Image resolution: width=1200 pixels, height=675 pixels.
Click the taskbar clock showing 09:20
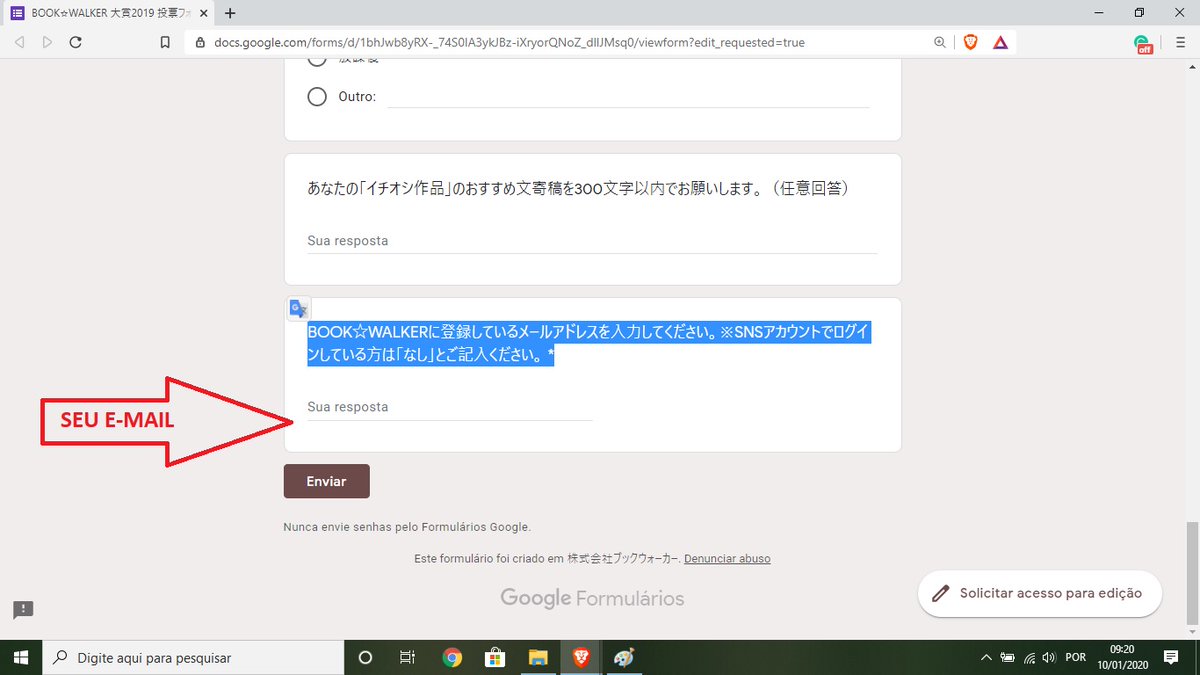tap(1122, 657)
